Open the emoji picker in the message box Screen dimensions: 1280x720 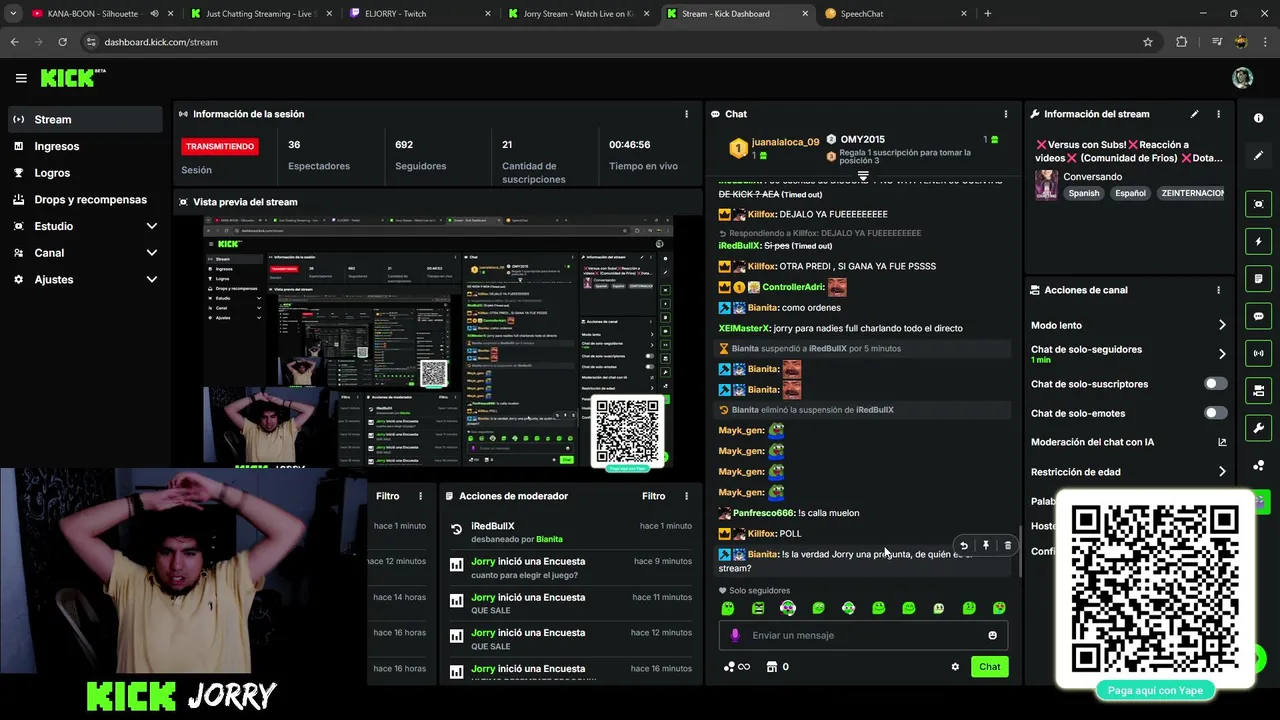tap(992, 635)
